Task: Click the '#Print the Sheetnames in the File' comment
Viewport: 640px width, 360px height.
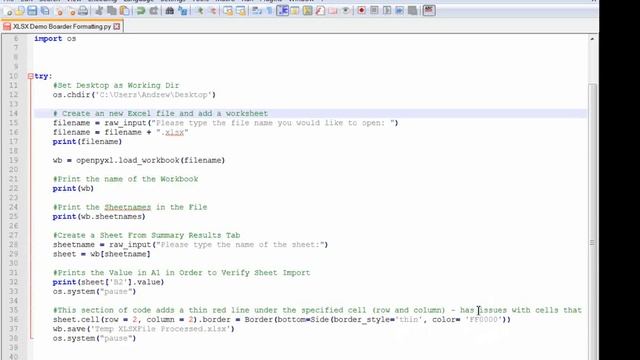Action: point(130,207)
